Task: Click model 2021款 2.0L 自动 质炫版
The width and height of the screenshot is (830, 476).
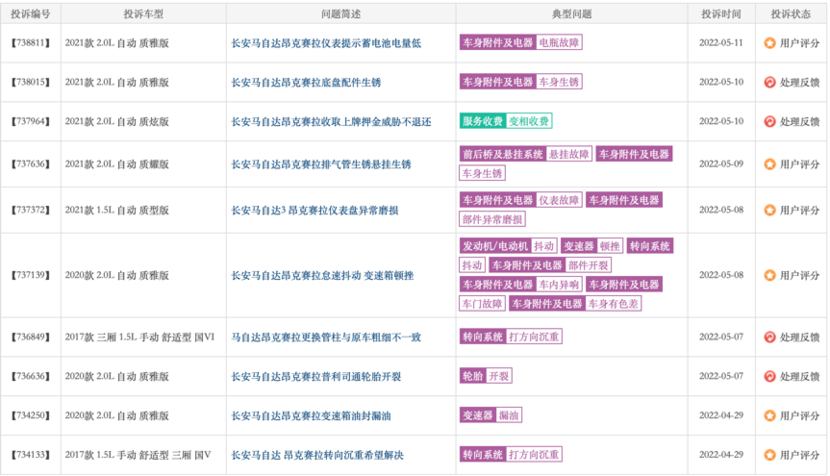Action: tap(117, 122)
